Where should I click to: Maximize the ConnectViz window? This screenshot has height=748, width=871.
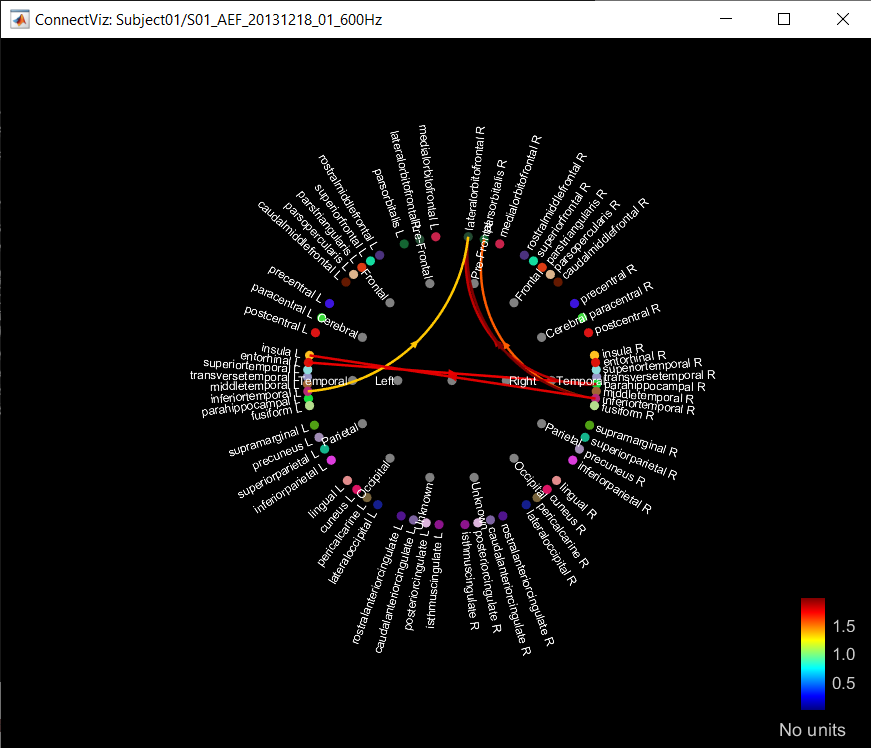[784, 19]
